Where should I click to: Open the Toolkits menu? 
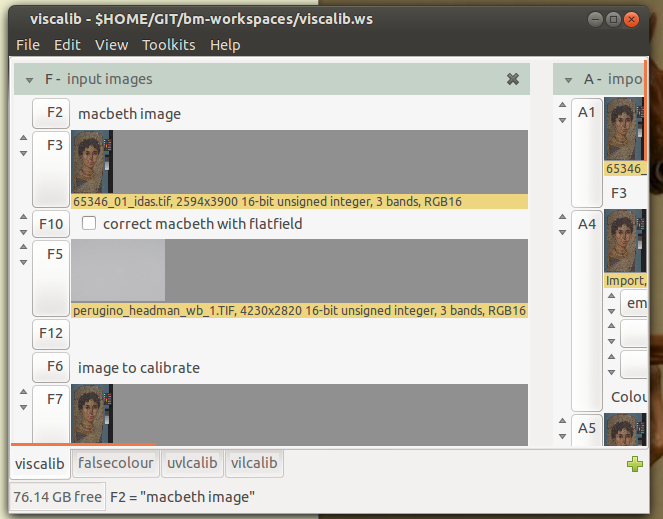[169, 45]
